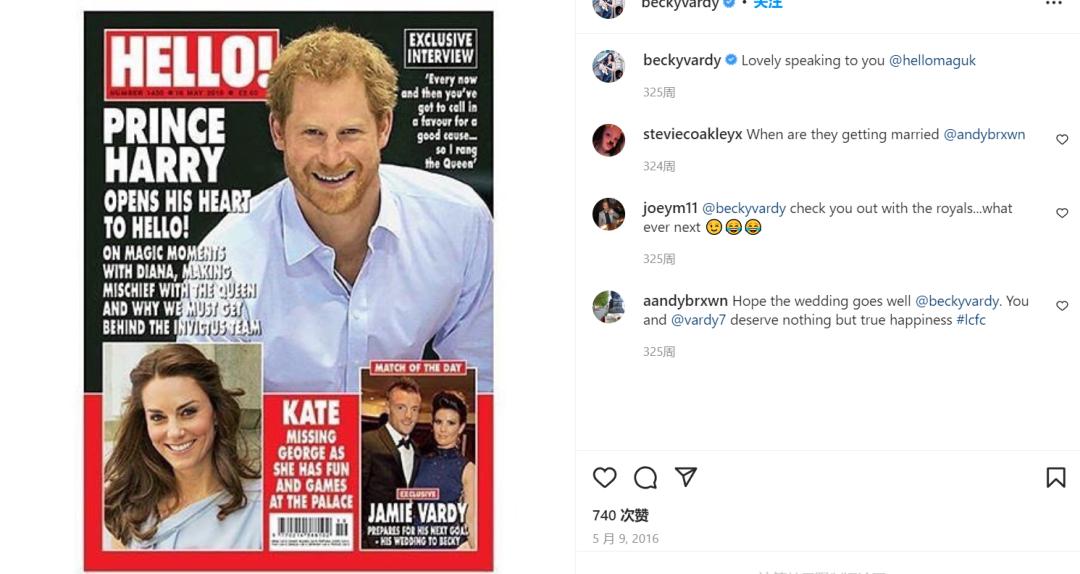Open the username joeym11 in comments
Image resolution: width=1080 pixels, height=574 pixels.
point(670,208)
